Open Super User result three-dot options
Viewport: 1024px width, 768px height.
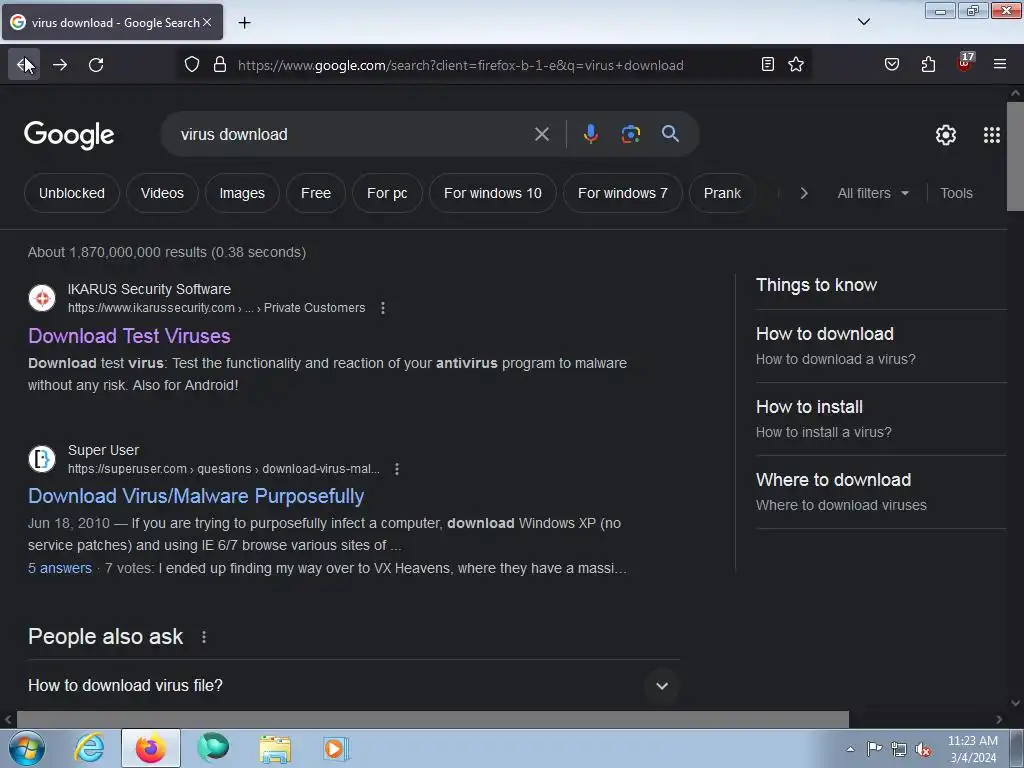click(396, 469)
